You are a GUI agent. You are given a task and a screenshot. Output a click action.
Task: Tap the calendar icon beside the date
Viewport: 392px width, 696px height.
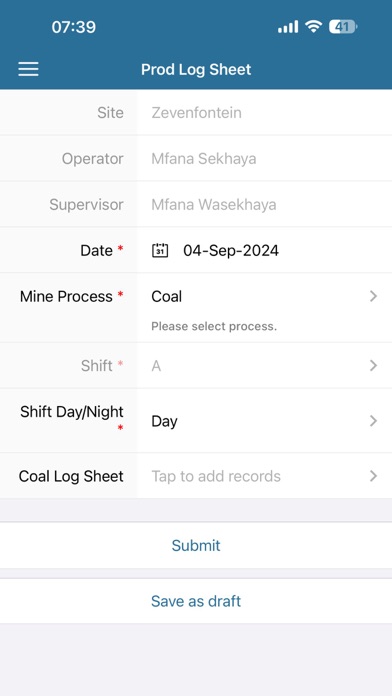pos(160,250)
